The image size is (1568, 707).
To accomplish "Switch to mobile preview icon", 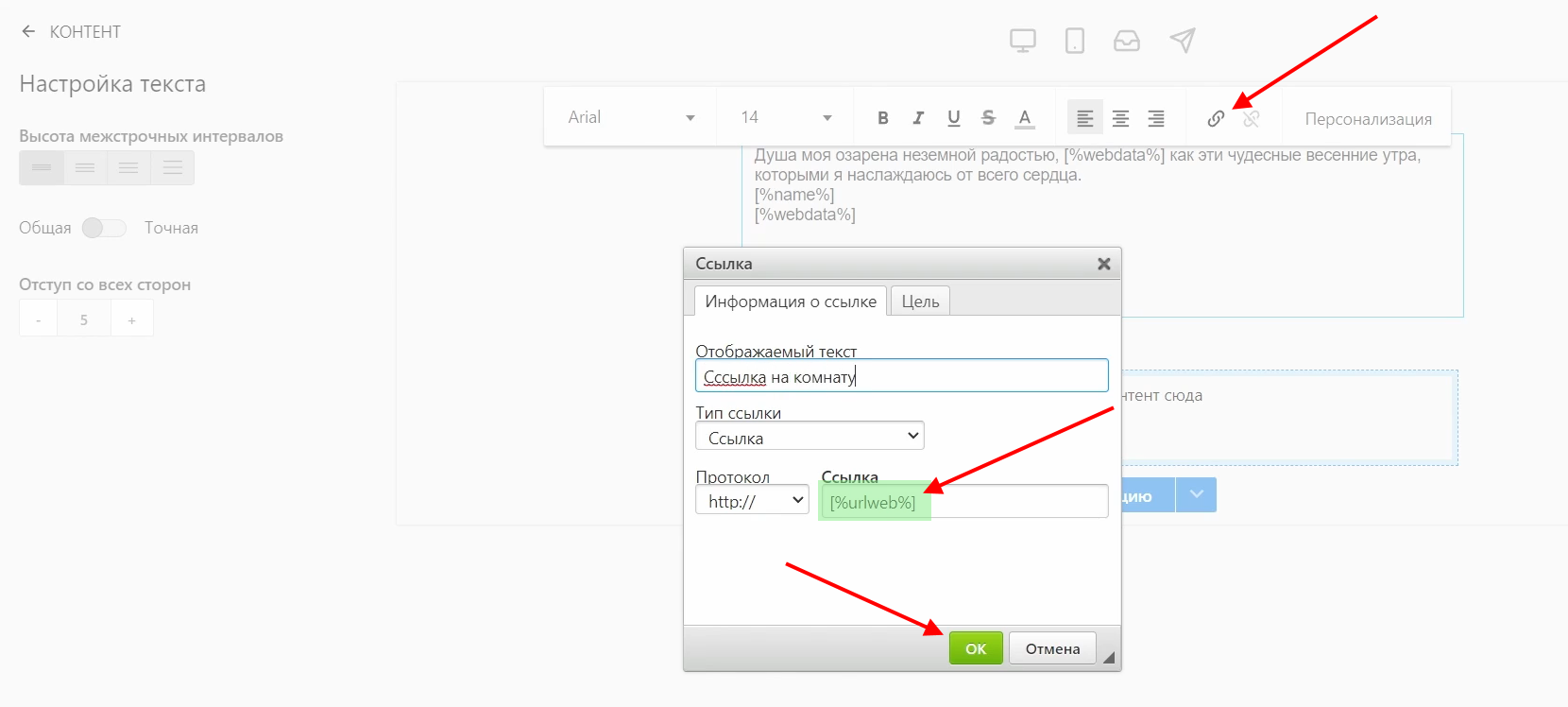I will click(x=1074, y=41).
